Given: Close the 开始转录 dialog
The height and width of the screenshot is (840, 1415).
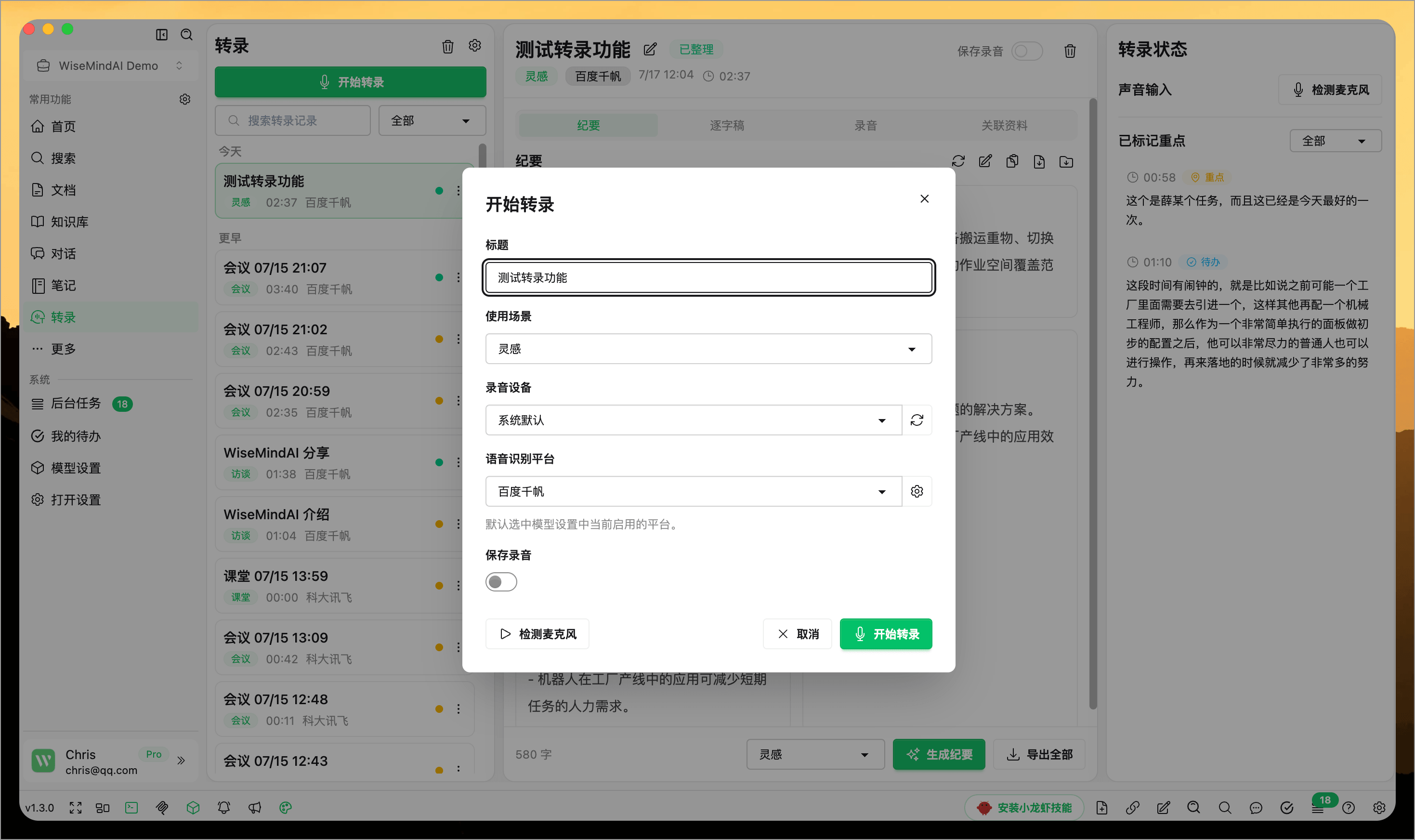Looking at the screenshot, I should pyautogui.click(x=924, y=198).
